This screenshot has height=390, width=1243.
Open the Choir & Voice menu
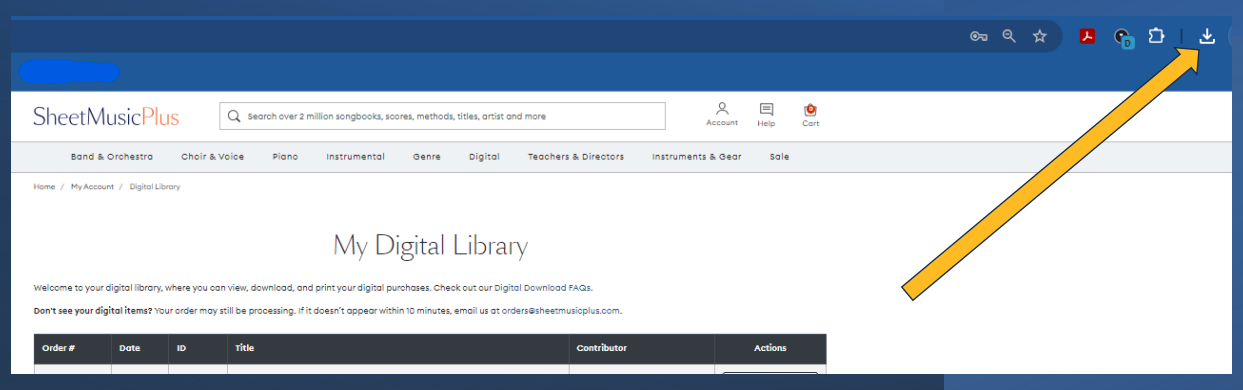click(212, 157)
